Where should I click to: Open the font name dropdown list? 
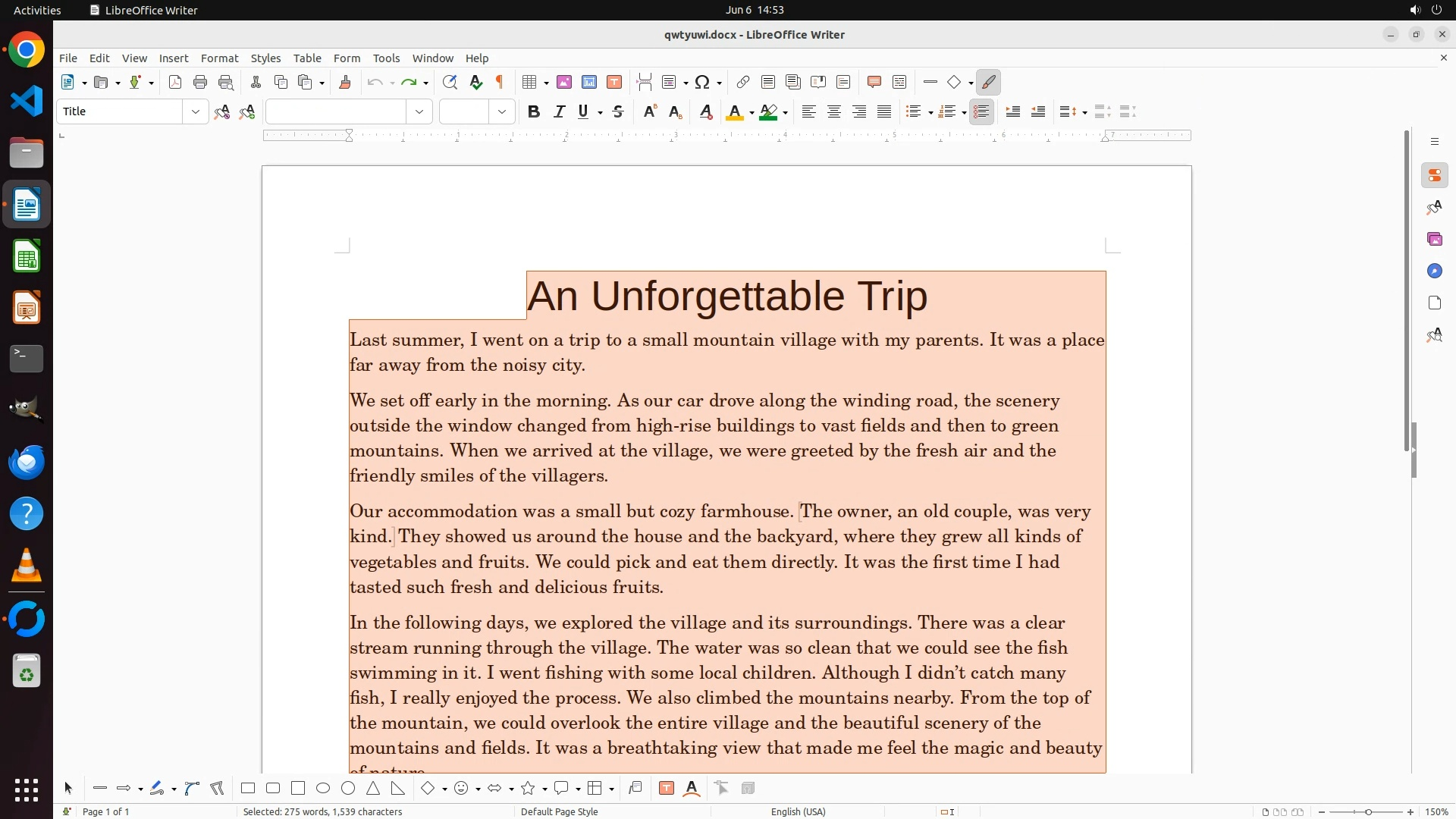pyautogui.click(x=419, y=112)
